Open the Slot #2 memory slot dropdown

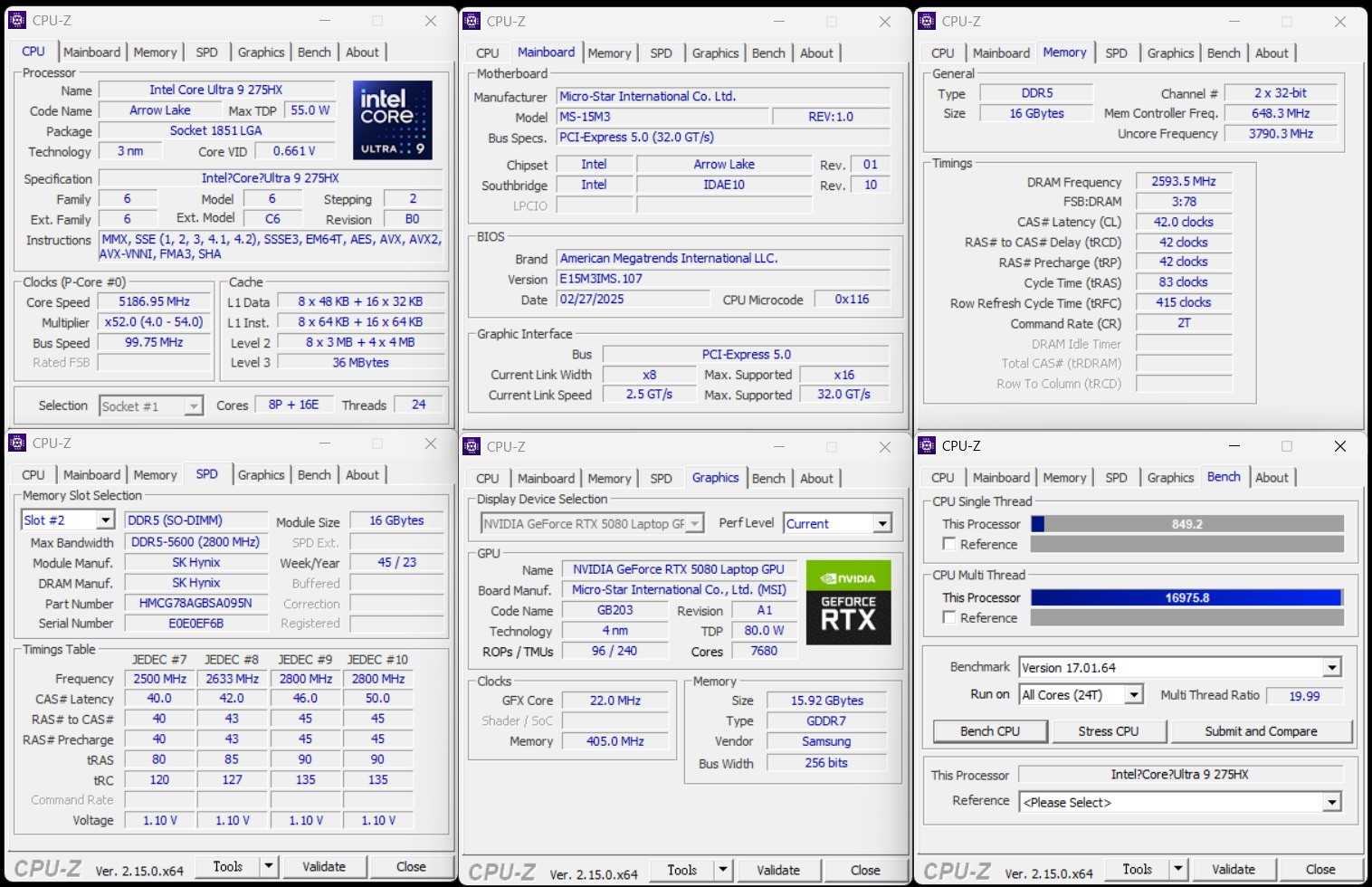click(105, 520)
